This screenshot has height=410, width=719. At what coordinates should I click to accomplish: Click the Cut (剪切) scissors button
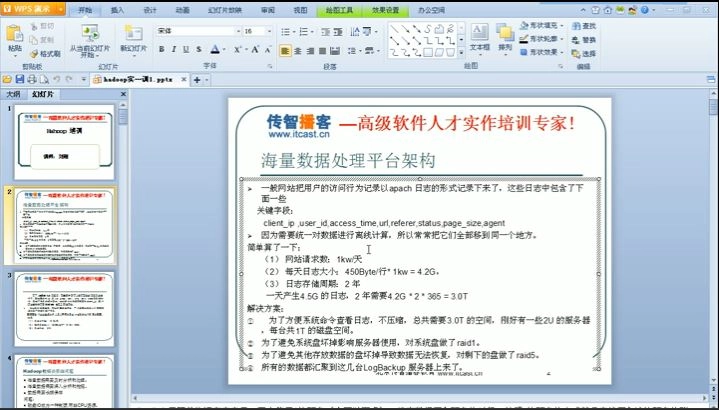(x=42, y=27)
